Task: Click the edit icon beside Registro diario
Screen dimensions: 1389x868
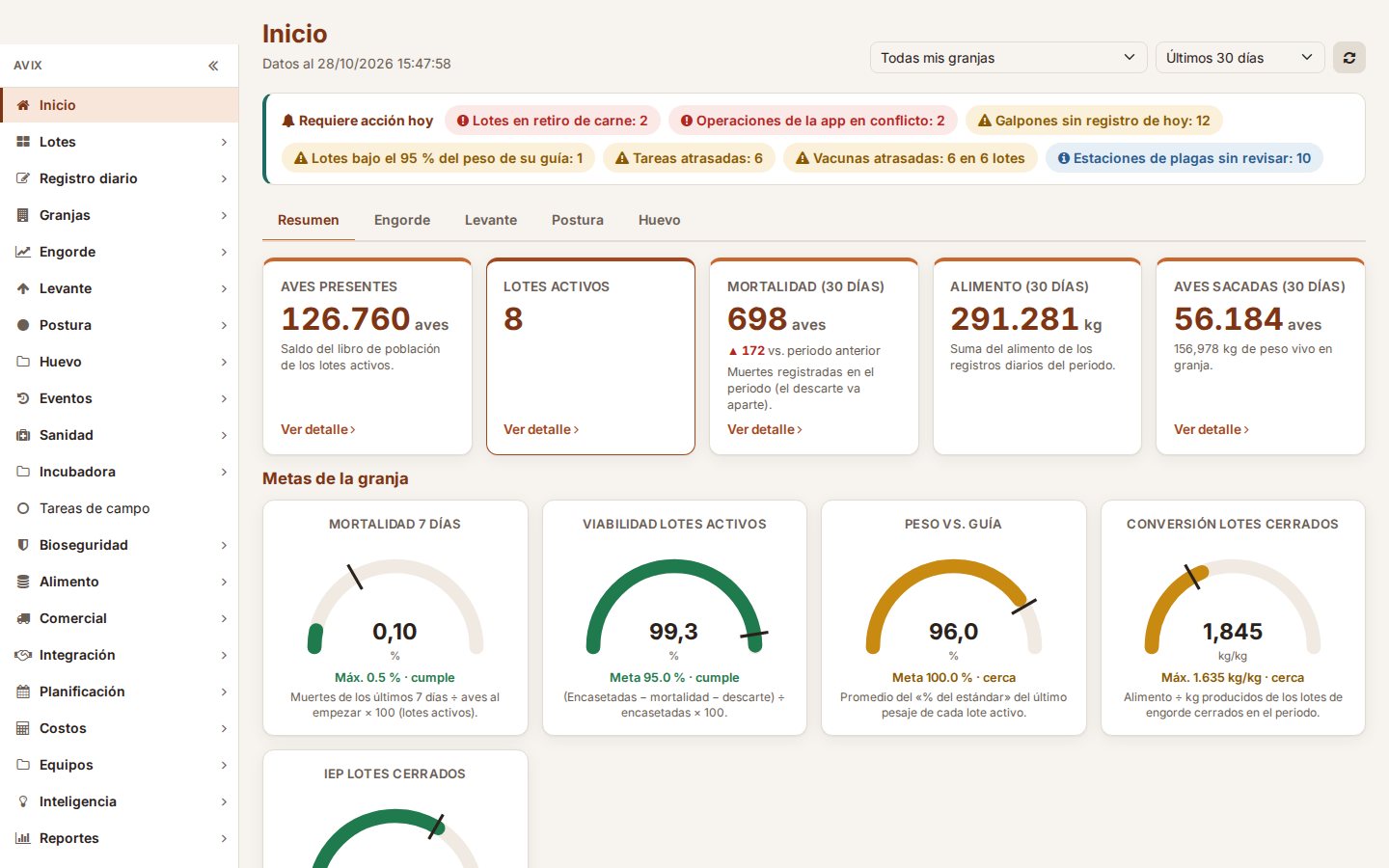Action: pos(23,178)
